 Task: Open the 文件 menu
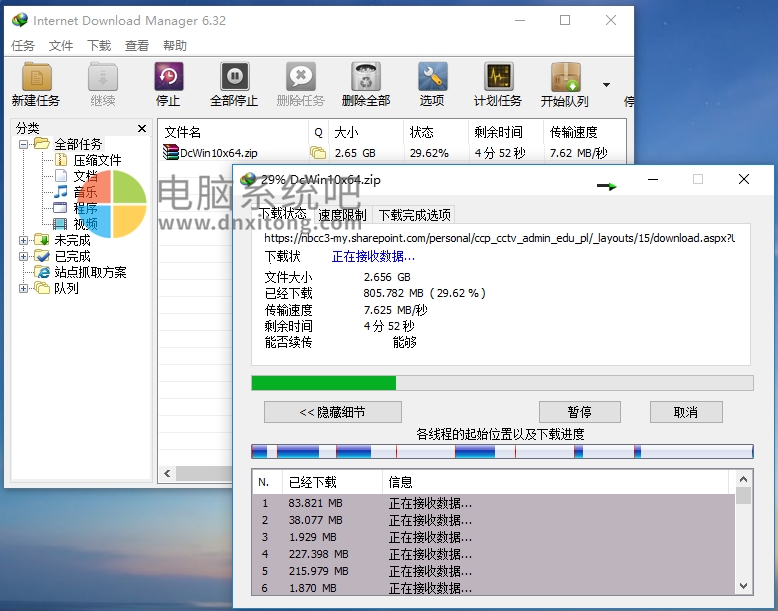pos(61,46)
